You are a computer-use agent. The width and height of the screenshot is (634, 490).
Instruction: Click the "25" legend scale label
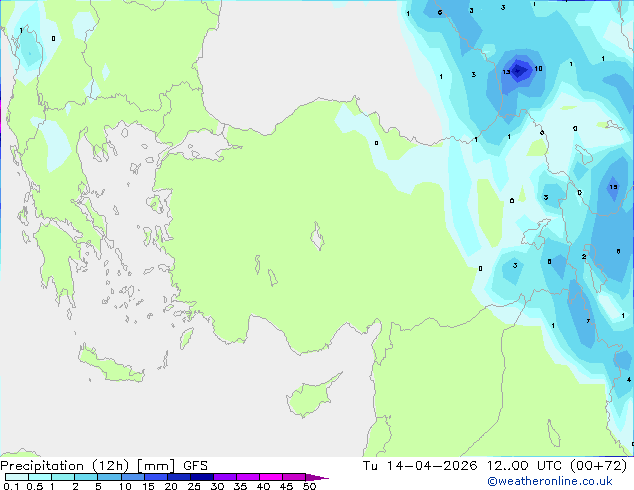pos(194,486)
